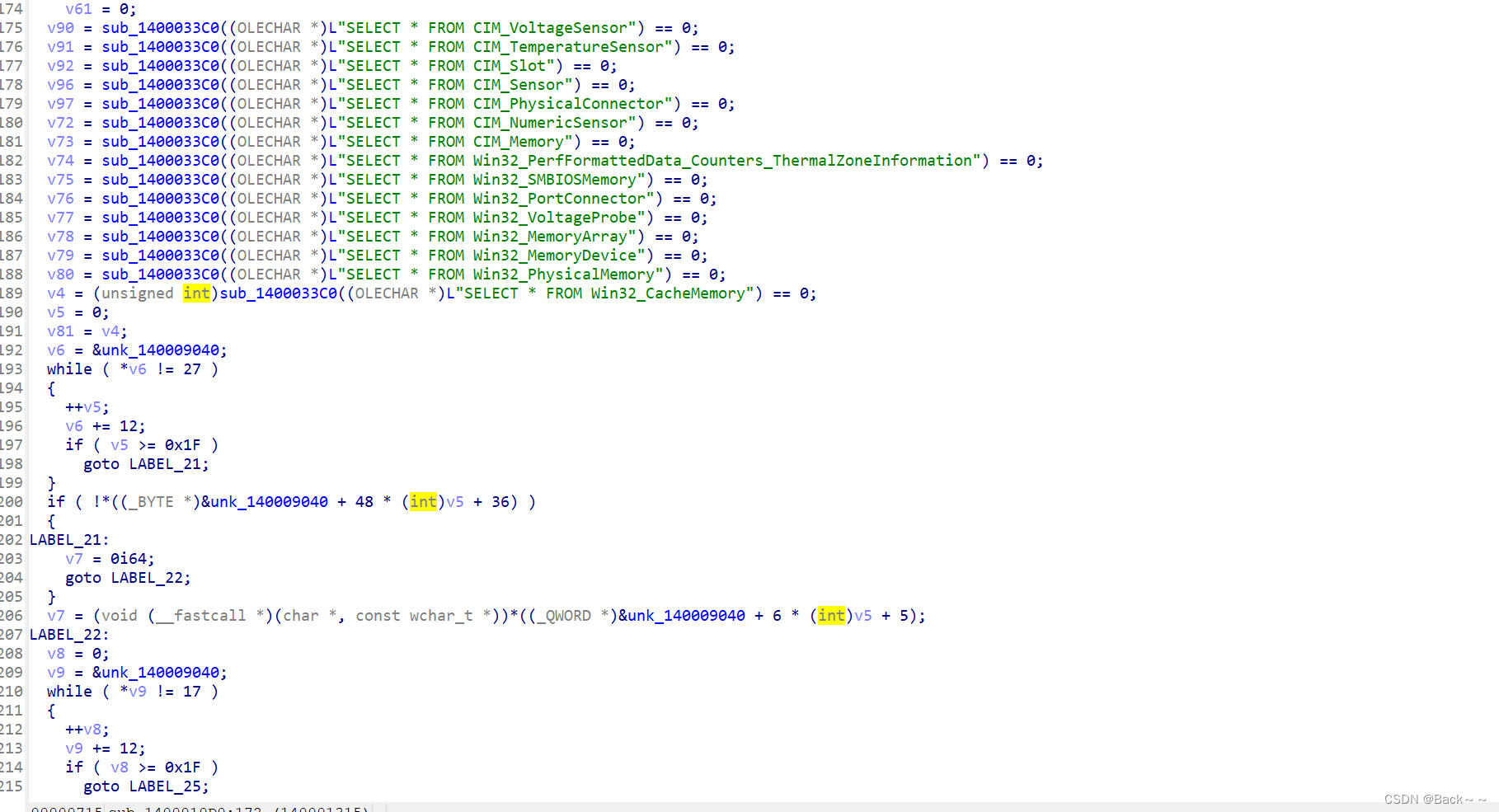
Task: Click the CIM_VoltageSensor query string
Action: (486, 28)
